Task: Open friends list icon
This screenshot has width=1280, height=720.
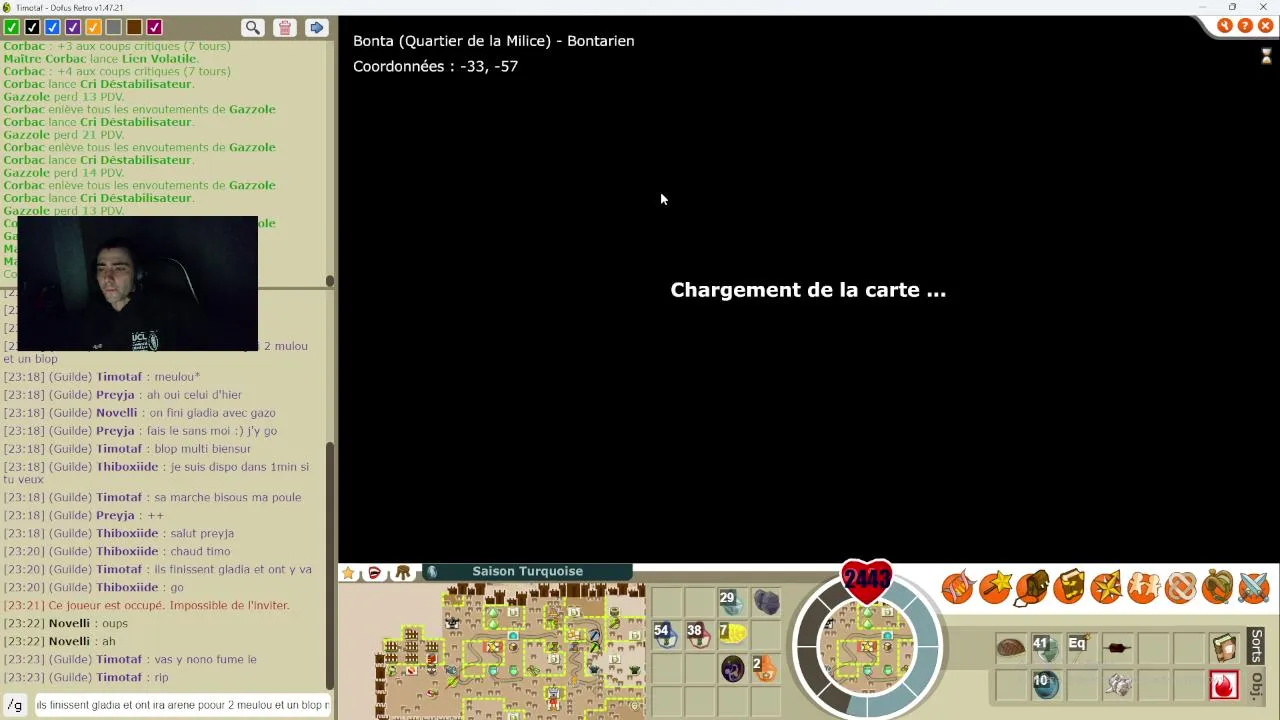Action: [x=1143, y=588]
